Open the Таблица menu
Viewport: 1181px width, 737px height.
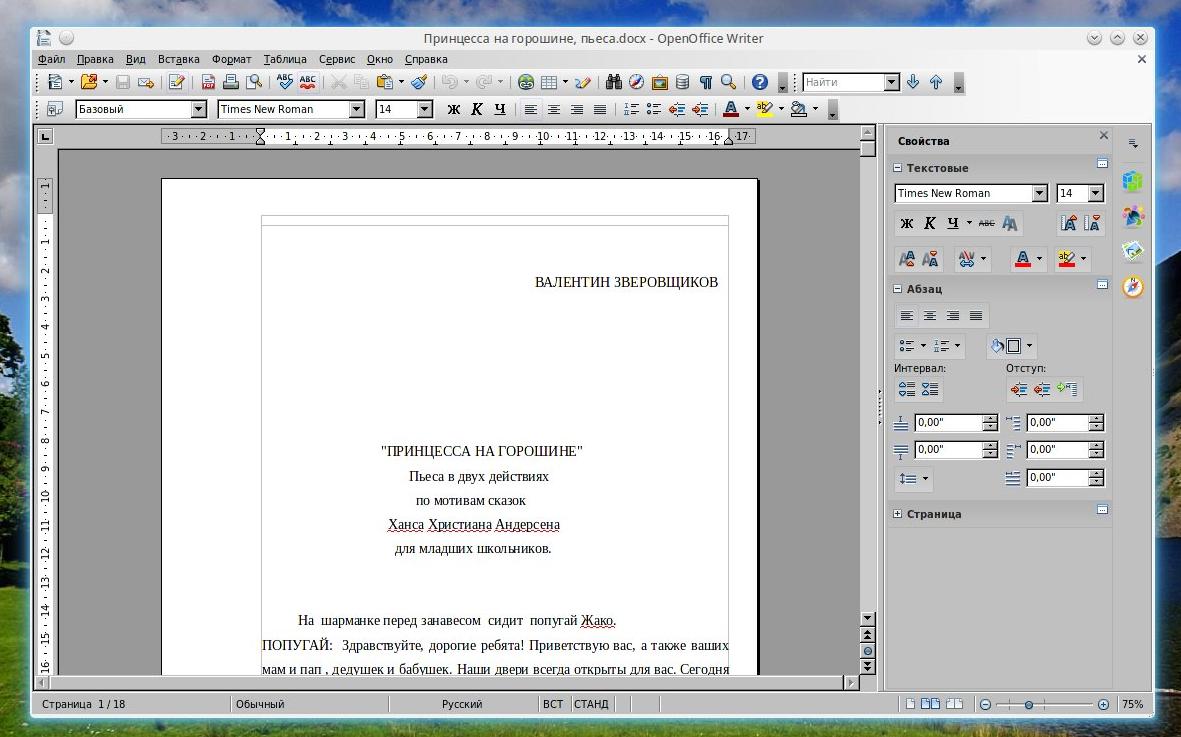point(285,59)
